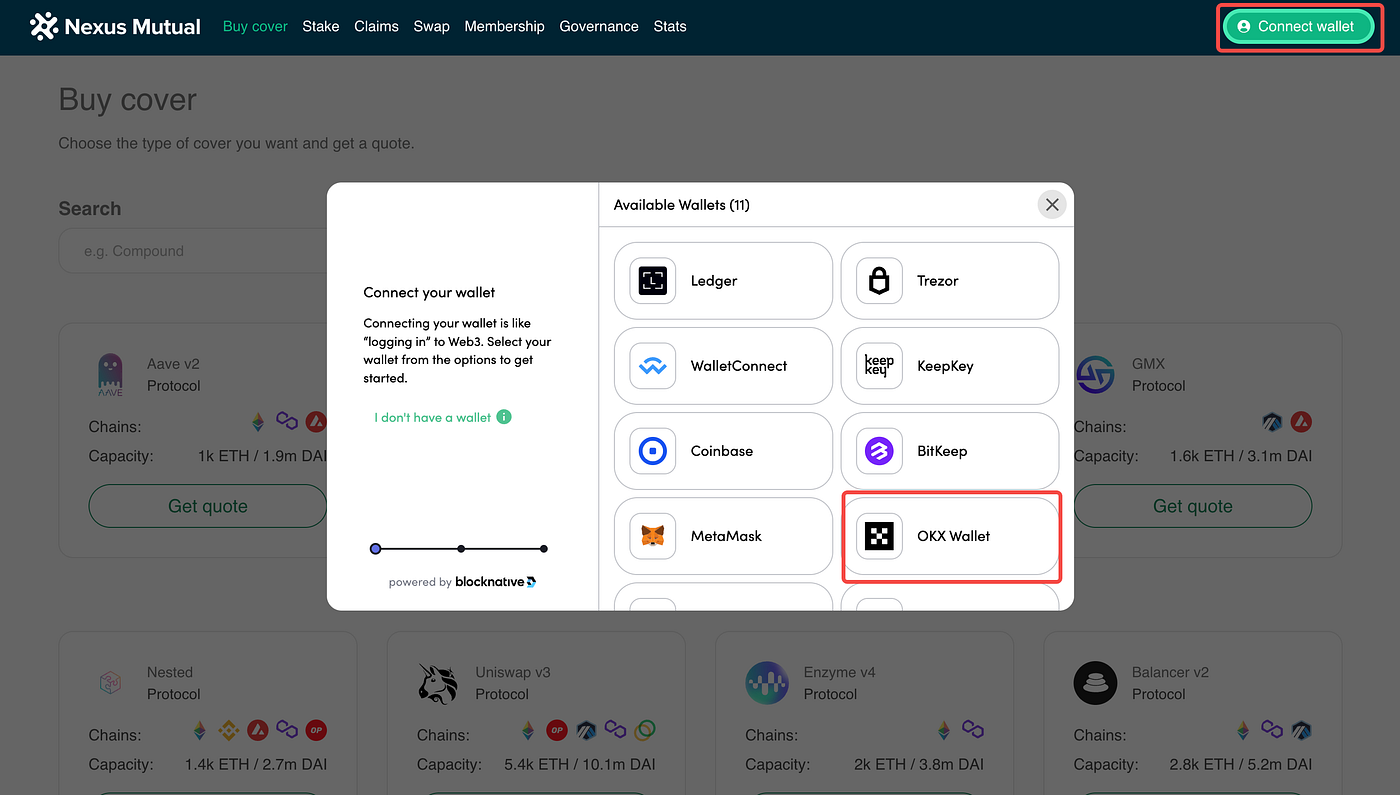Click the '1.6k ETH / 3.1m DAI' capacity
This screenshot has width=1400, height=795.
click(x=1241, y=456)
